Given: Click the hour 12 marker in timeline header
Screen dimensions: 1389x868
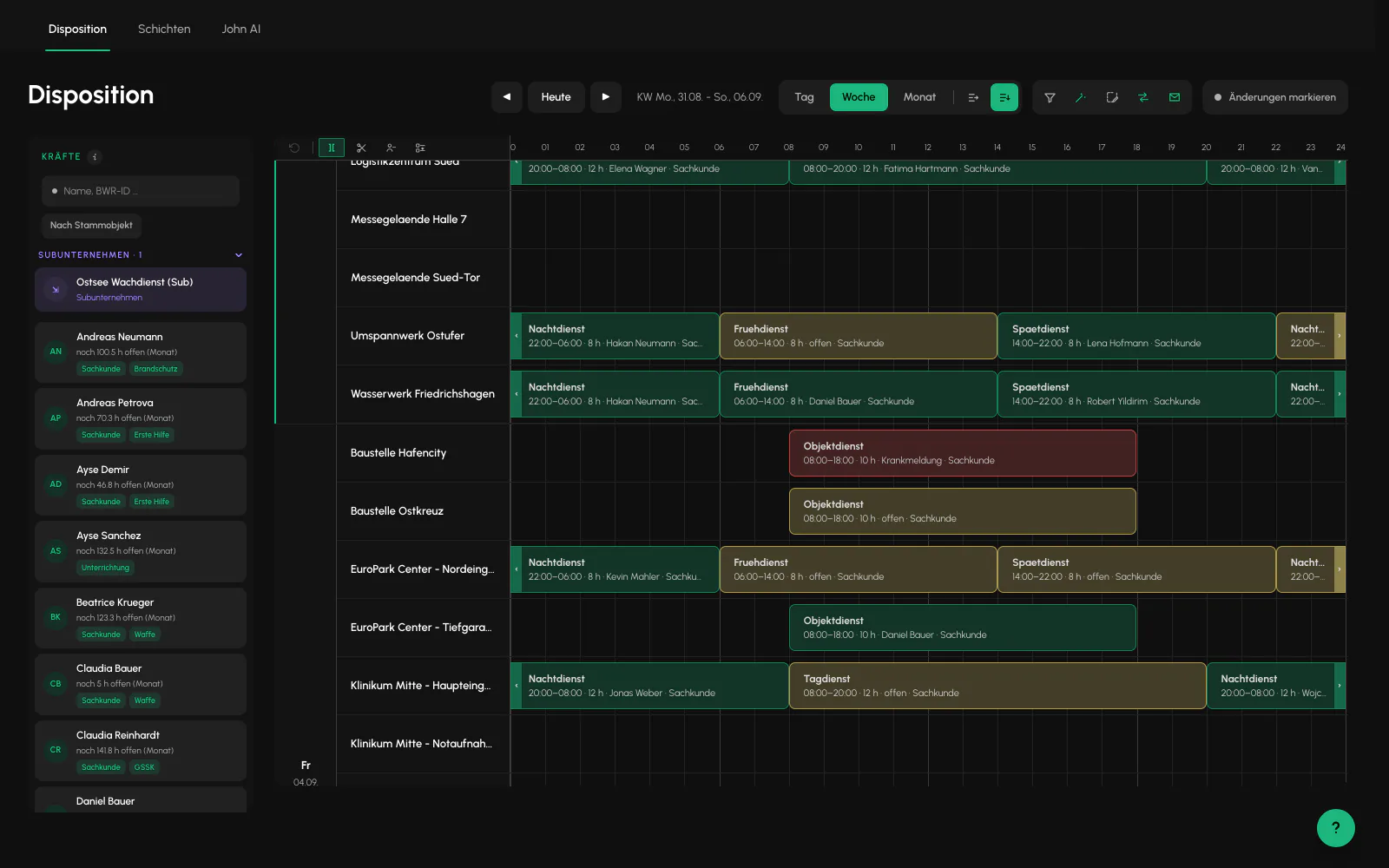Looking at the screenshot, I should (x=927, y=148).
